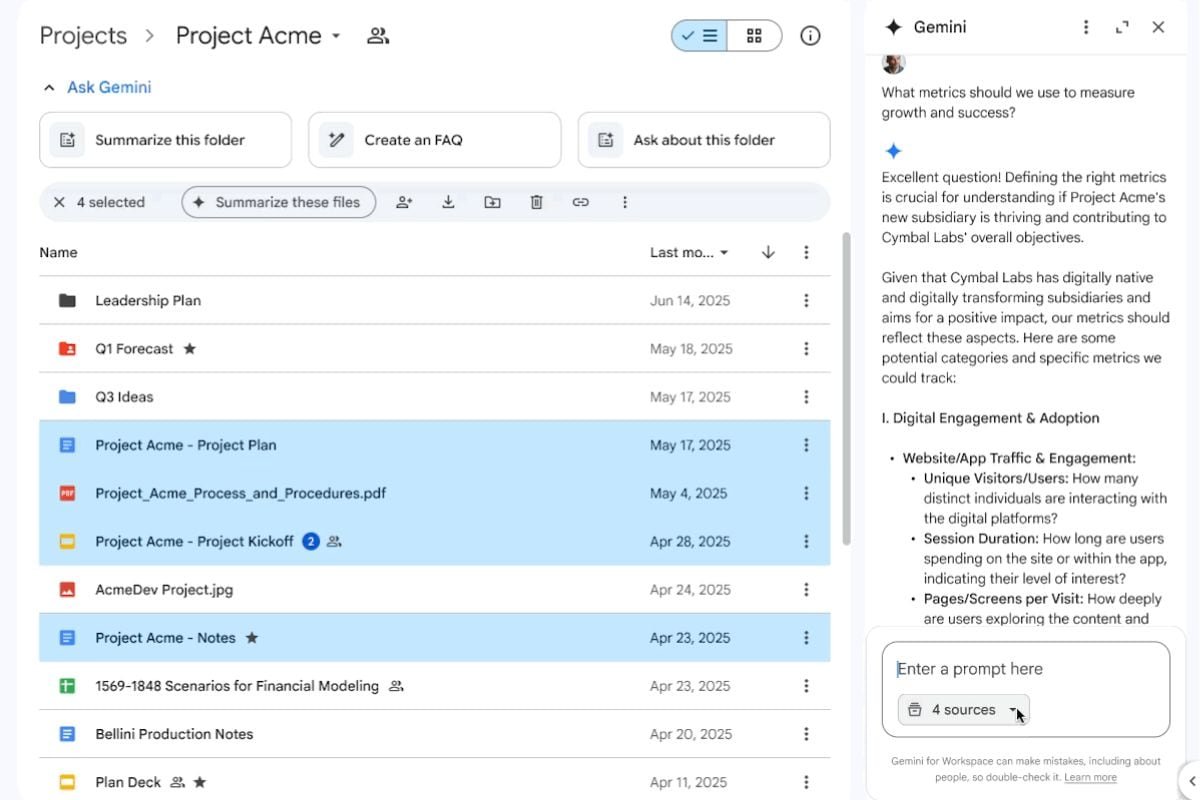Select Bellini Production Notes document
The image size is (1200, 800).
434,734
